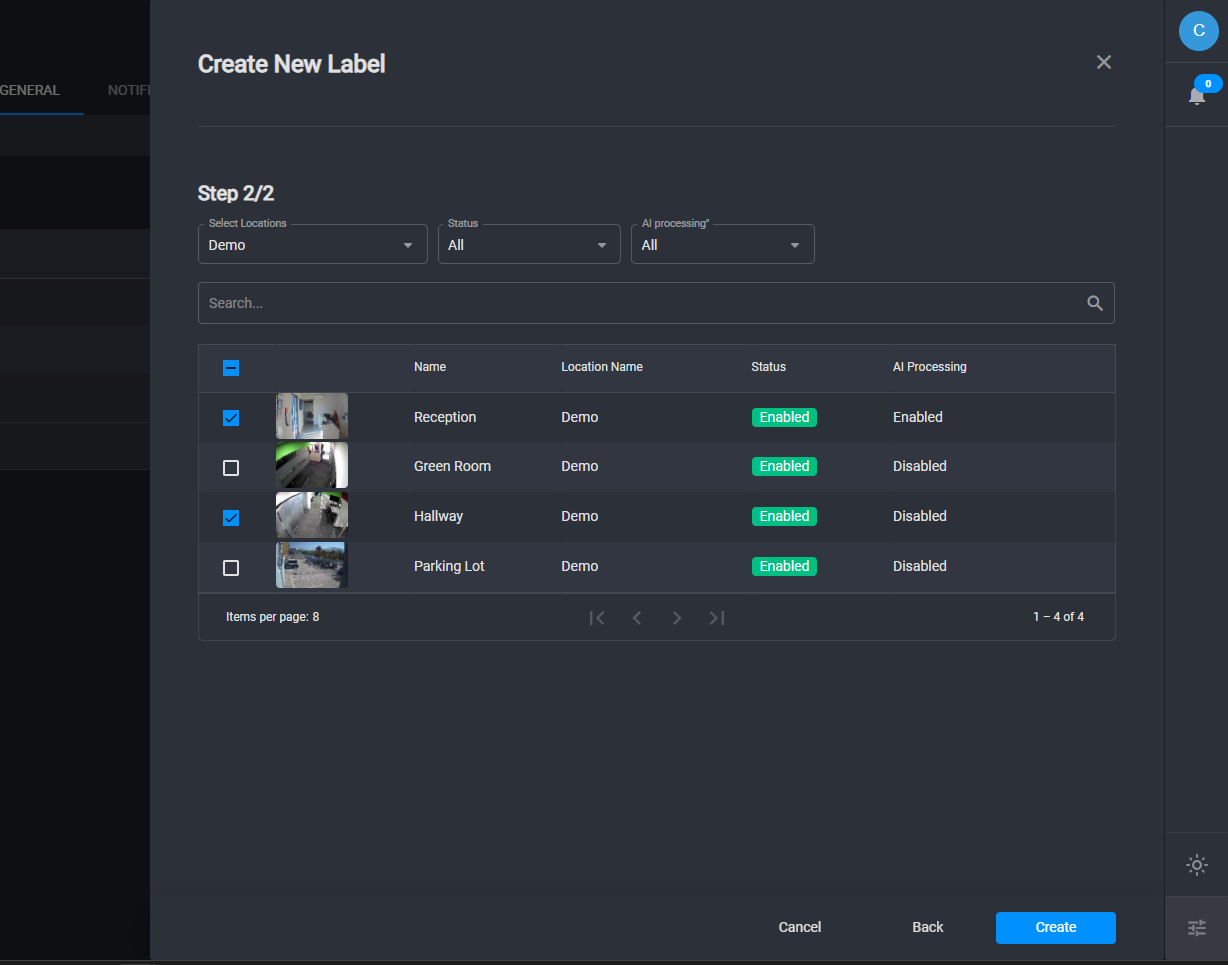Screen dimensions: 1228x965
Task: Click the Enabled status badge for Hallway
Action: [x=784, y=516]
